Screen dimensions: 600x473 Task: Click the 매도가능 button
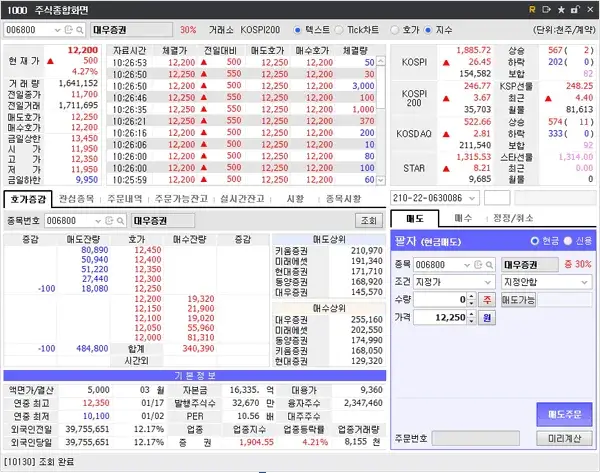[518, 300]
